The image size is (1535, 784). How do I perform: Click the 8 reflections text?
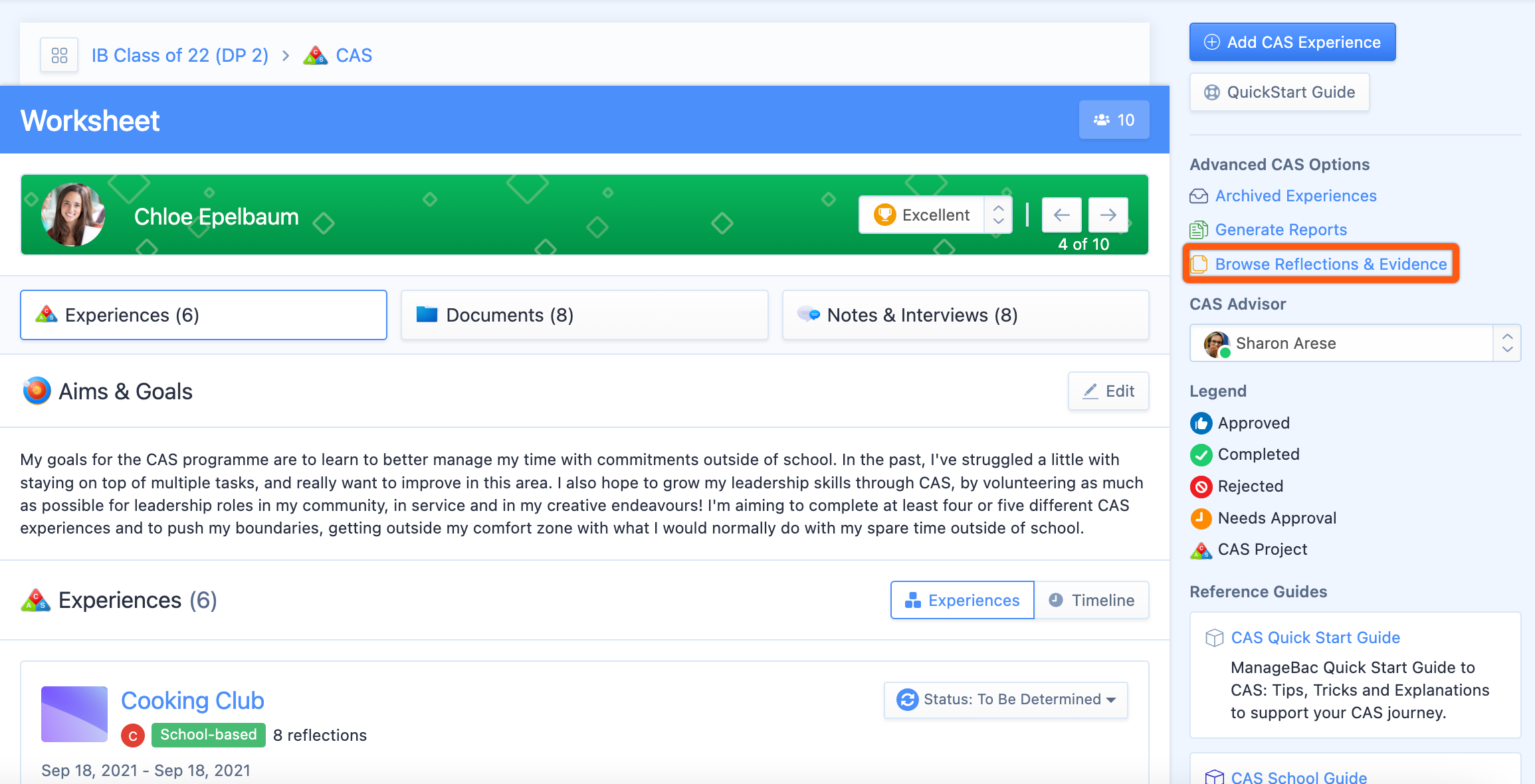point(320,735)
